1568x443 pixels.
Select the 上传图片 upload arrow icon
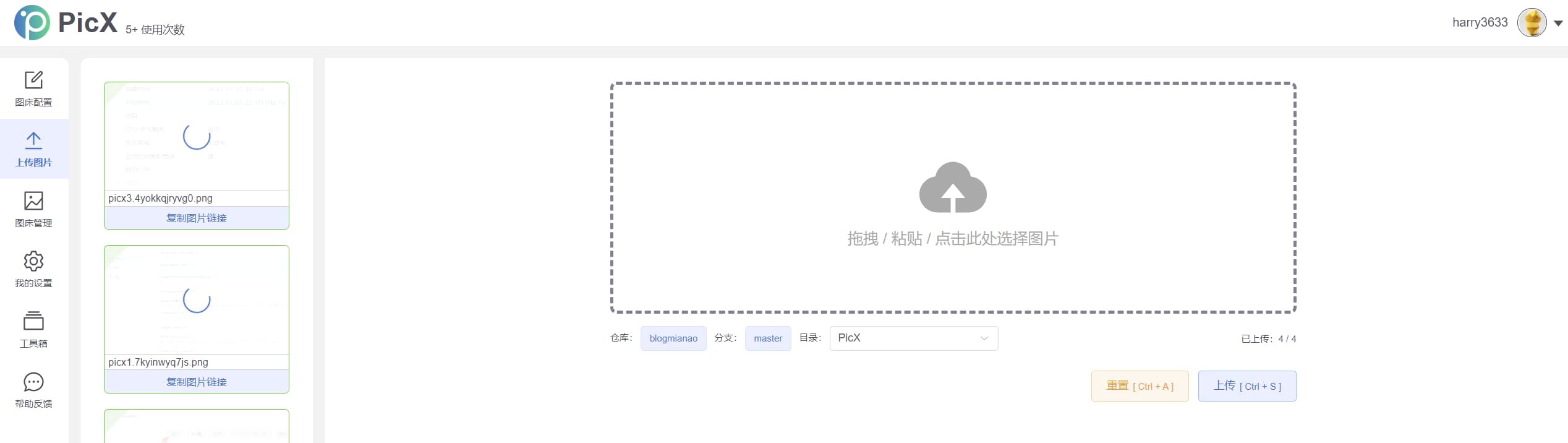click(33, 140)
